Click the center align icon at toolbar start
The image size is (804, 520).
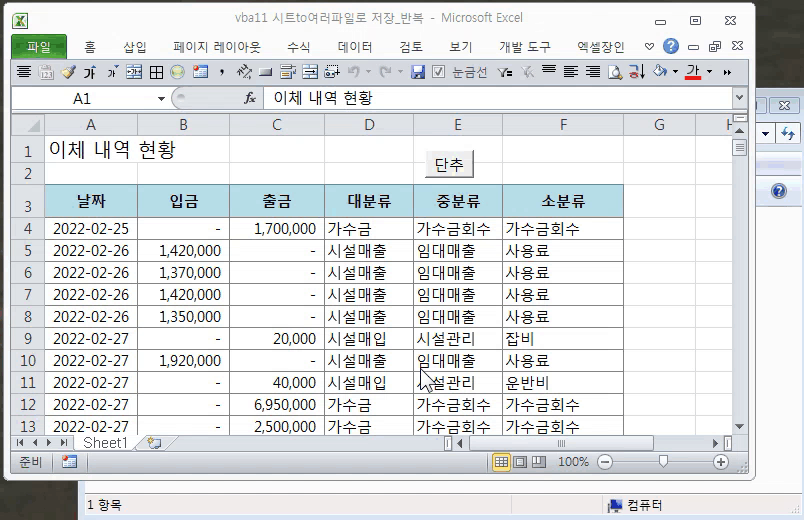click(x=24, y=72)
